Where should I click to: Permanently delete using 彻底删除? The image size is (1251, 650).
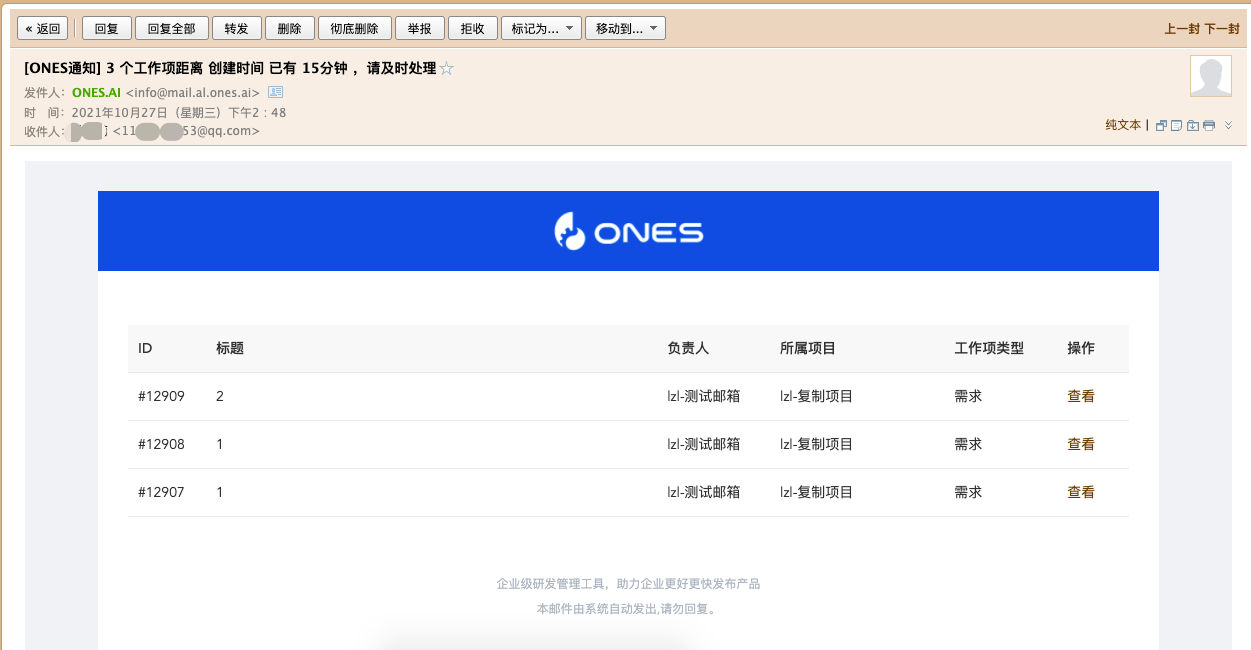(x=355, y=29)
